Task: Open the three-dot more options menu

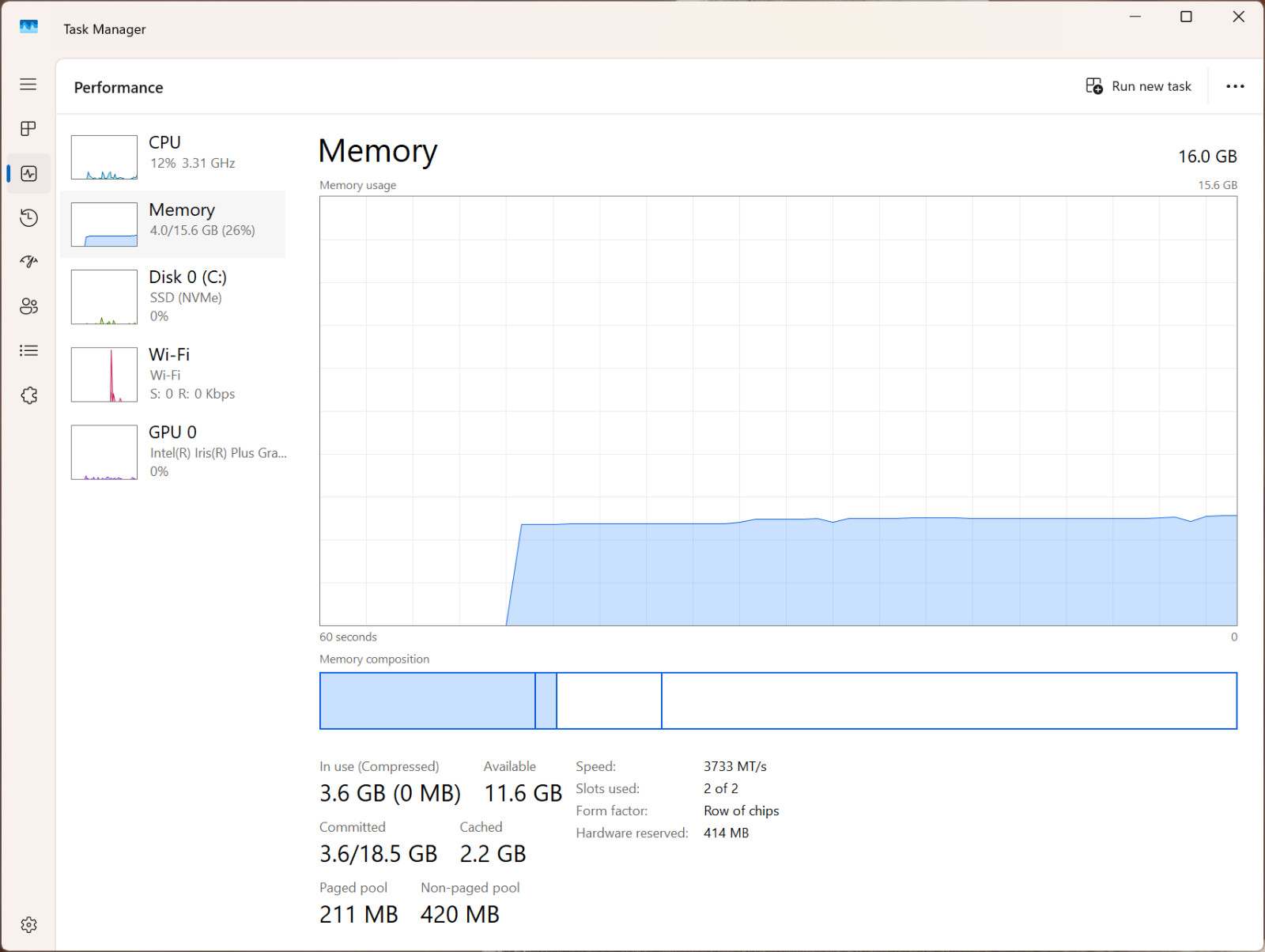Action: [x=1235, y=86]
